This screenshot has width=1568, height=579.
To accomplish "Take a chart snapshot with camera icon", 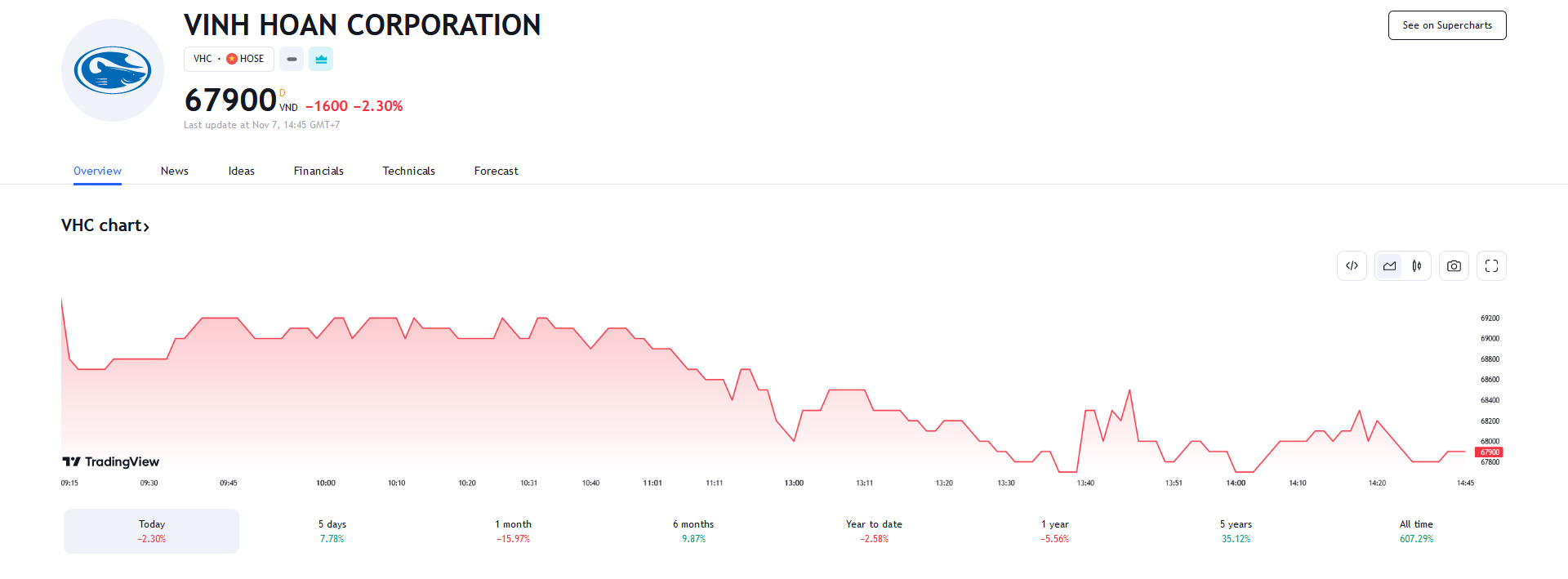I will (1454, 266).
